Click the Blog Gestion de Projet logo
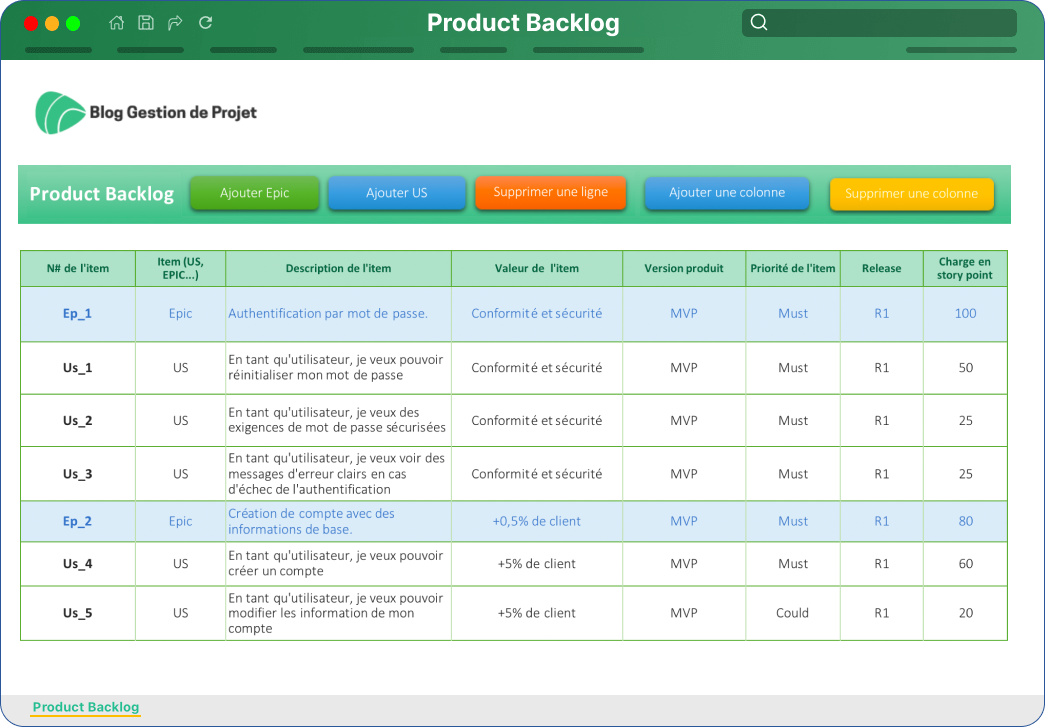 [146, 113]
